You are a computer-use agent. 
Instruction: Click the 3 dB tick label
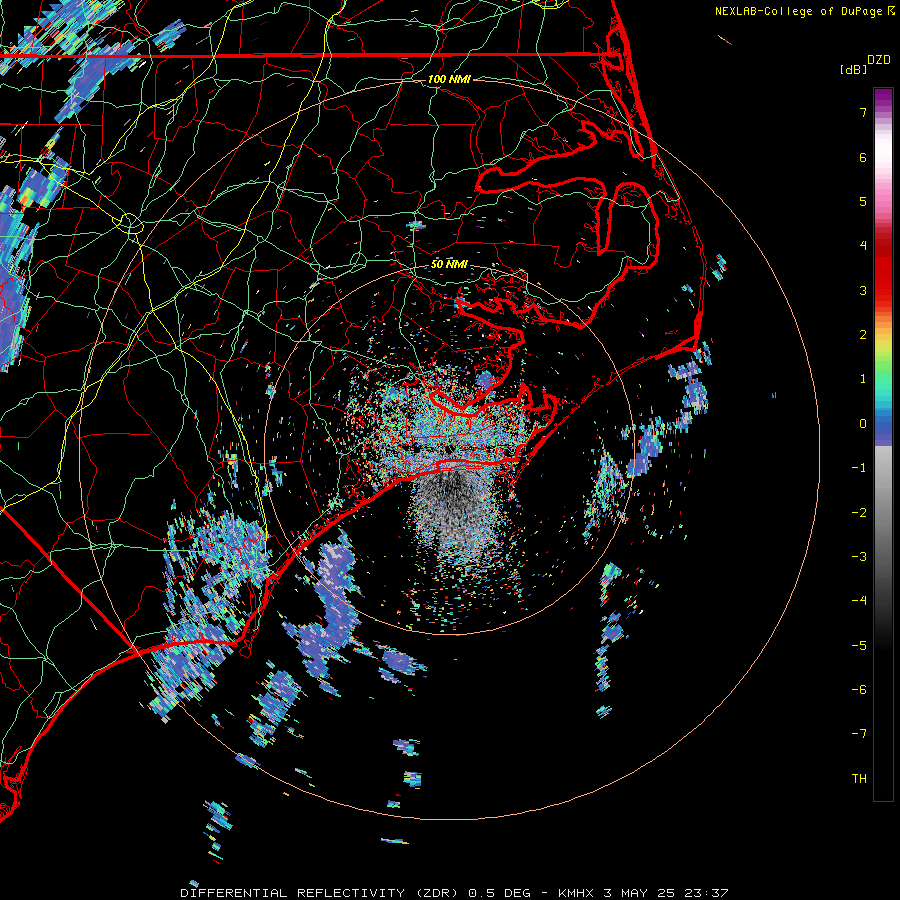coord(863,290)
